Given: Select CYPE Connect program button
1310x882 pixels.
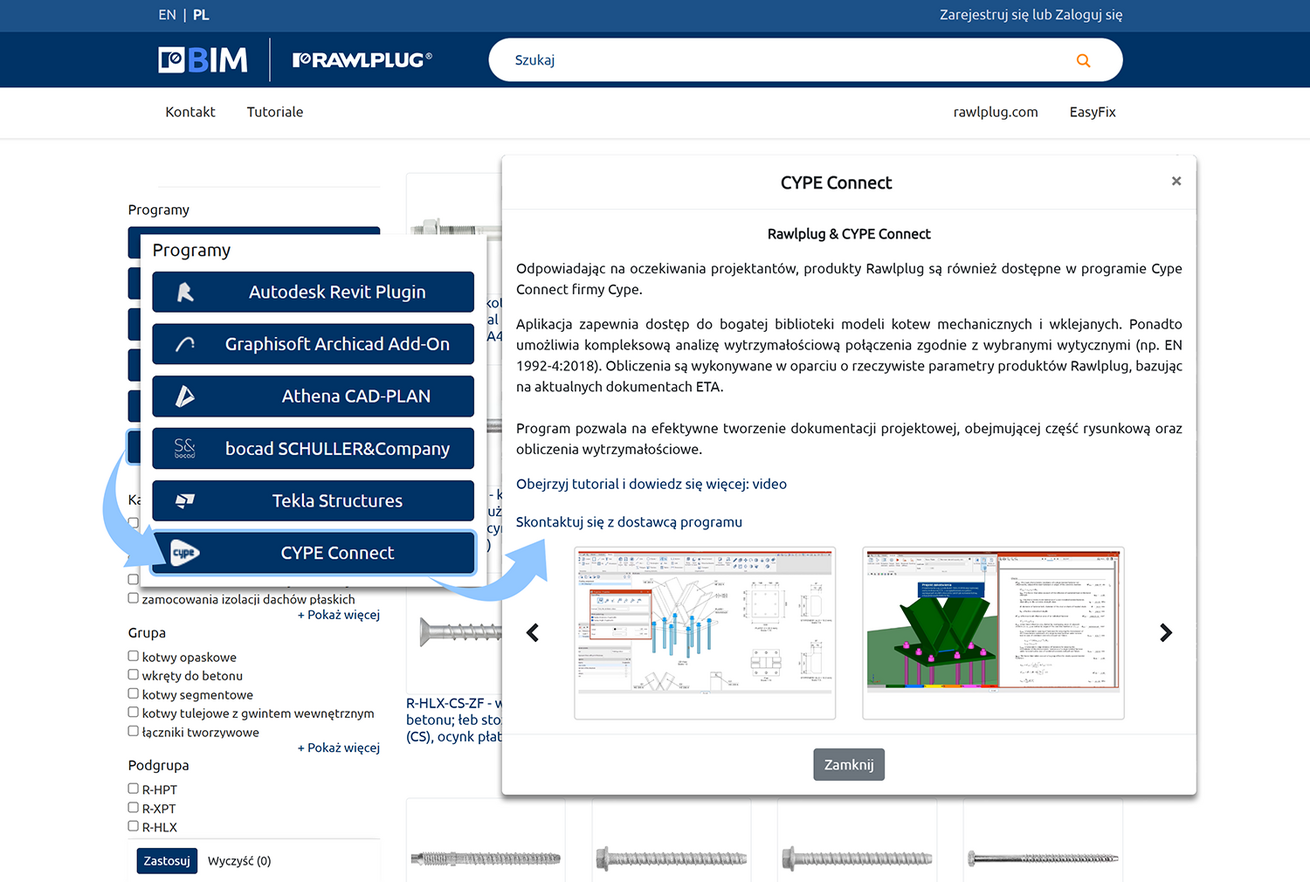Looking at the screenshot, I should pyautogui.click(x=313, y=553).
